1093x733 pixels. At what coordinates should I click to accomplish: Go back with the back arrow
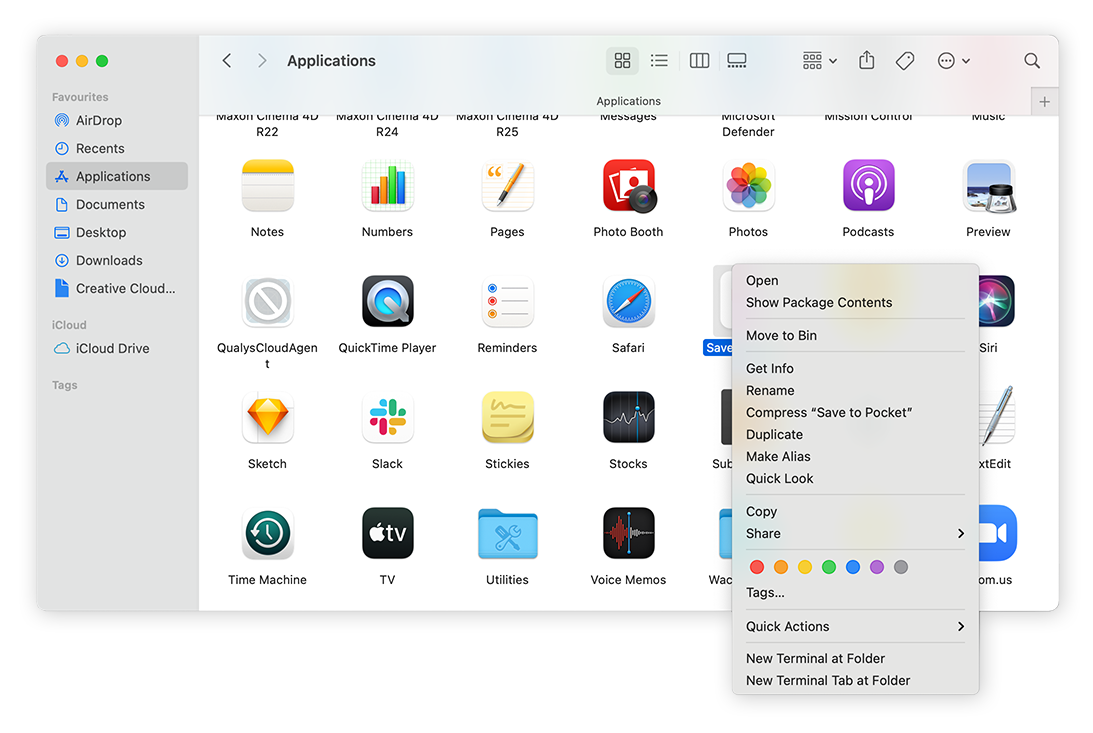click(227, 61)
